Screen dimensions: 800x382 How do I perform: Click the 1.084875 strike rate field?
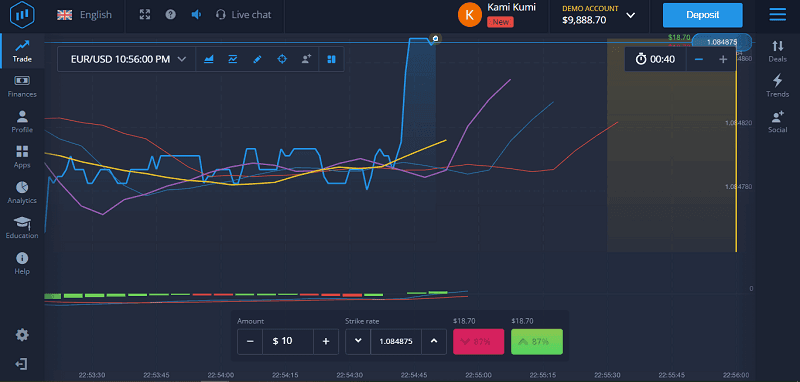(x=396, y=341)
